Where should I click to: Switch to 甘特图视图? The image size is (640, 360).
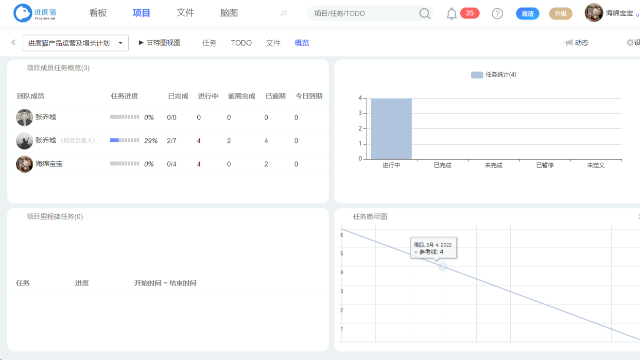coord(163,42)
